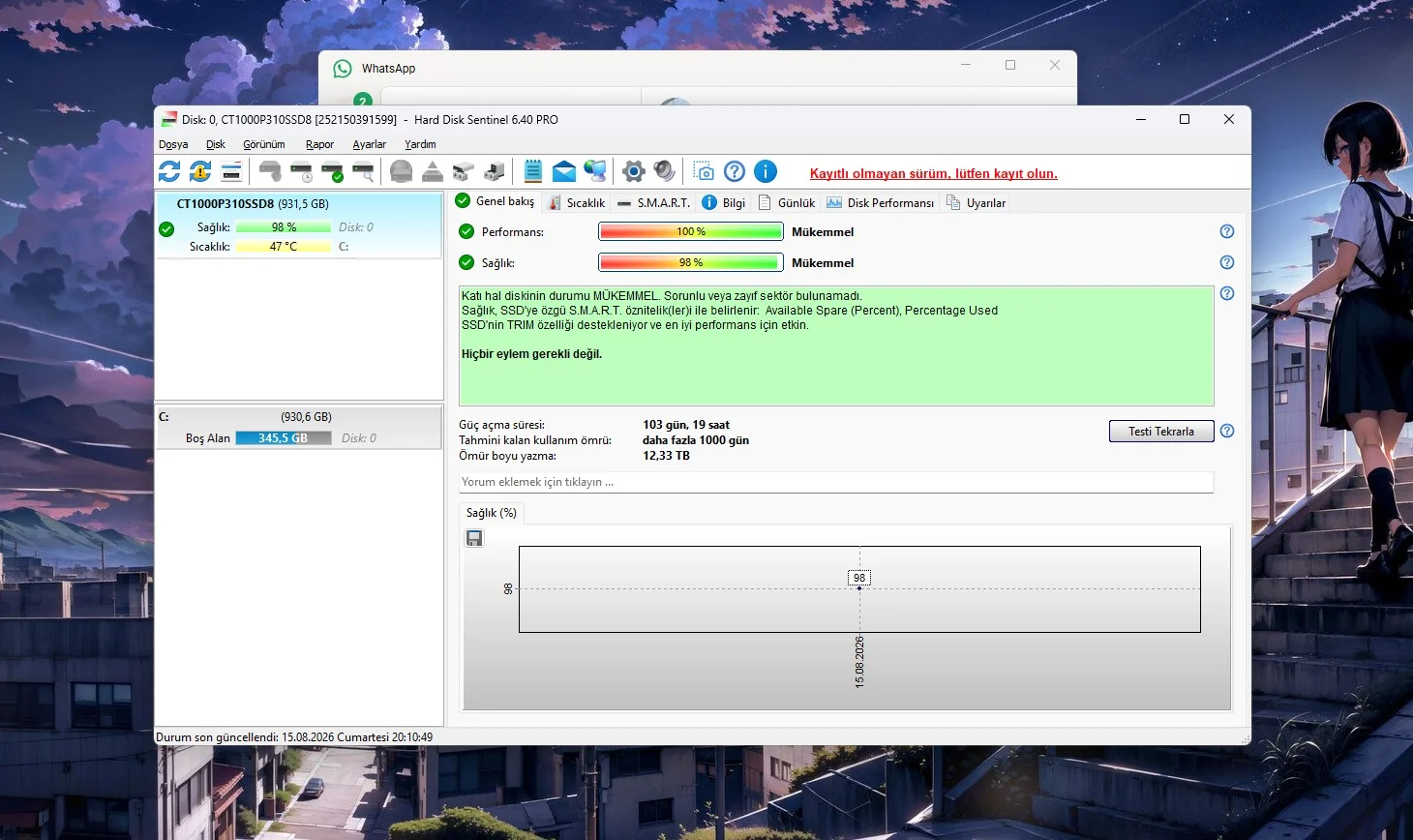
Task: Click the Sağlık 98 % bar in the overview panel
Action: (x=691, y=262)
